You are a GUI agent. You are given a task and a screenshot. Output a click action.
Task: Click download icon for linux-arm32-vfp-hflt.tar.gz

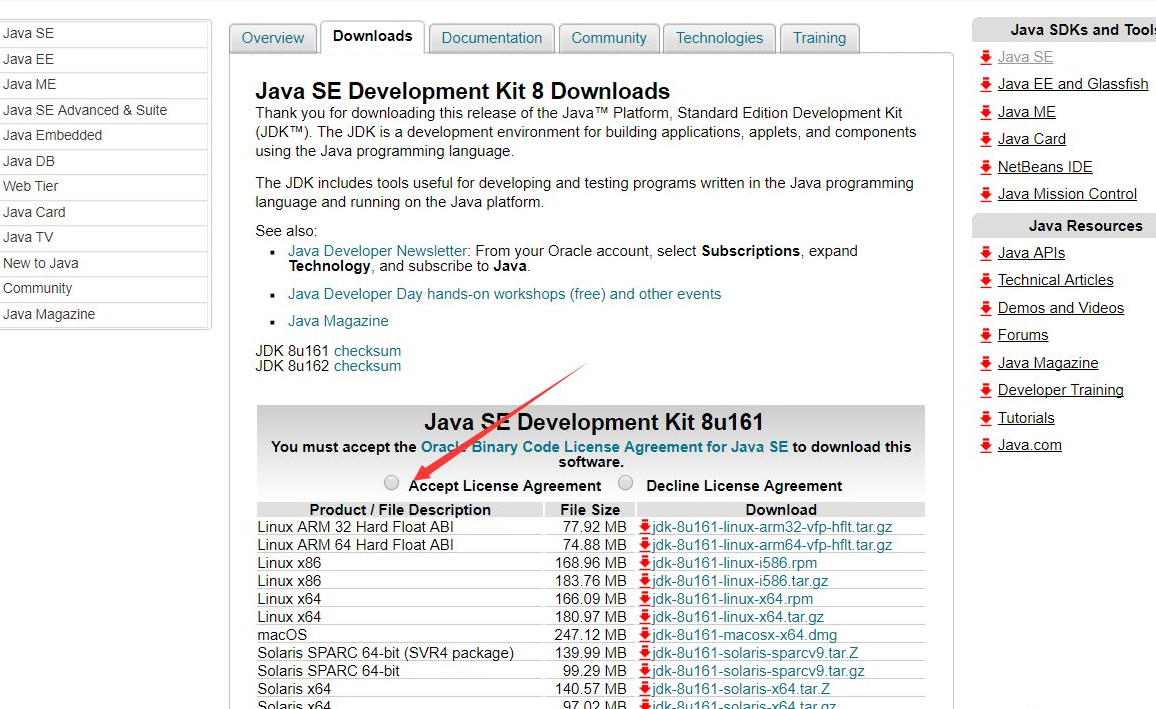(x=644, y=526)
